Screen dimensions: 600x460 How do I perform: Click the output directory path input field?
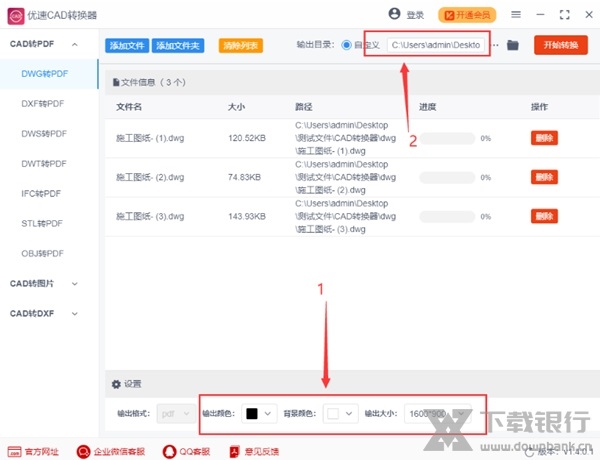[x=436, y=45]
